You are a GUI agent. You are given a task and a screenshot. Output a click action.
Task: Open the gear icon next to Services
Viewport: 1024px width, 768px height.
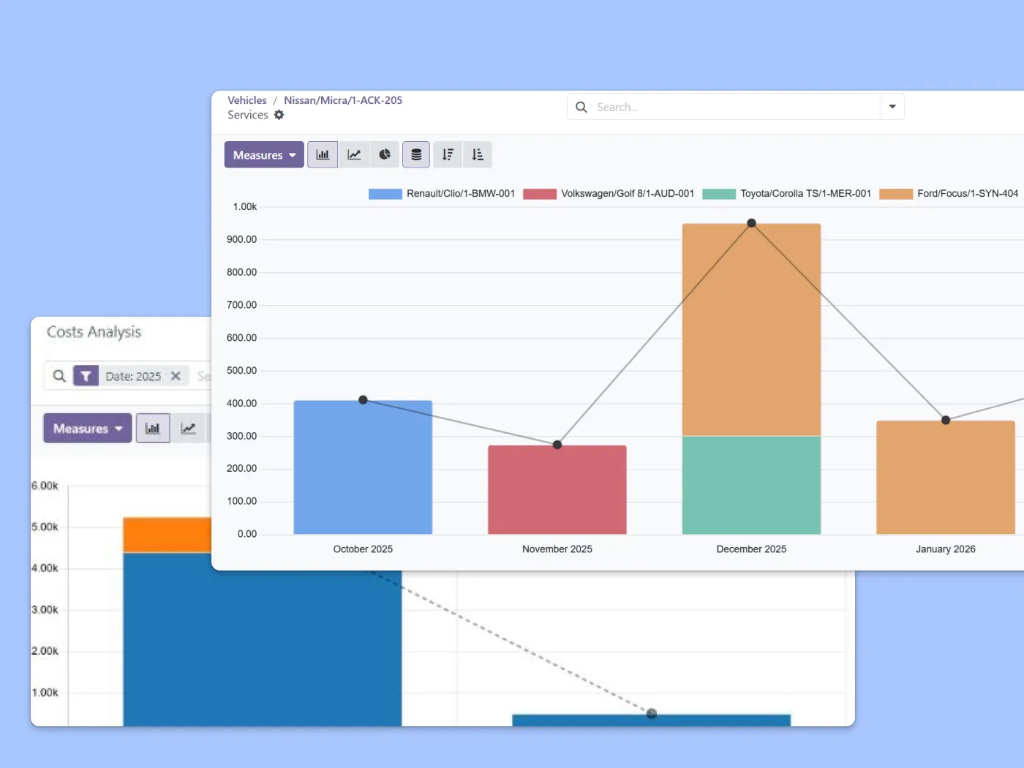tap(278, 115)
